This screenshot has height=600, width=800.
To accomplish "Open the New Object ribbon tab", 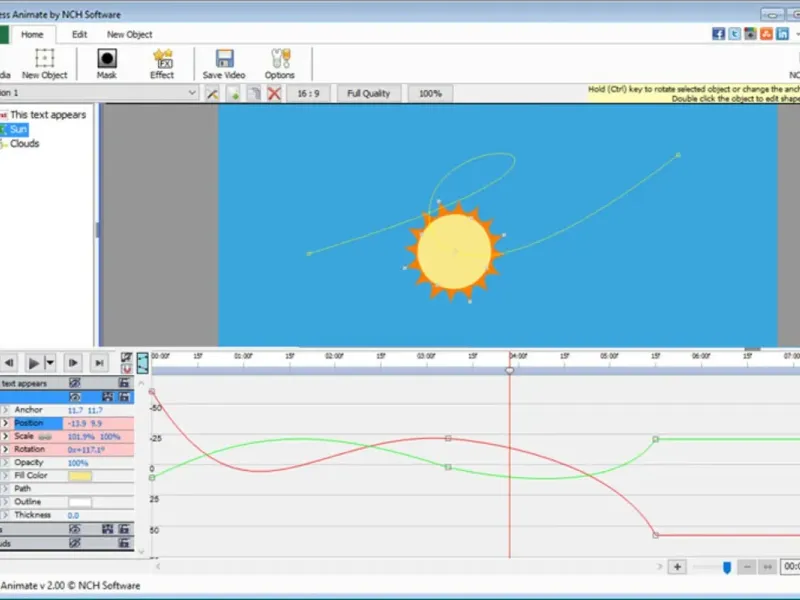I will point(130,34).
